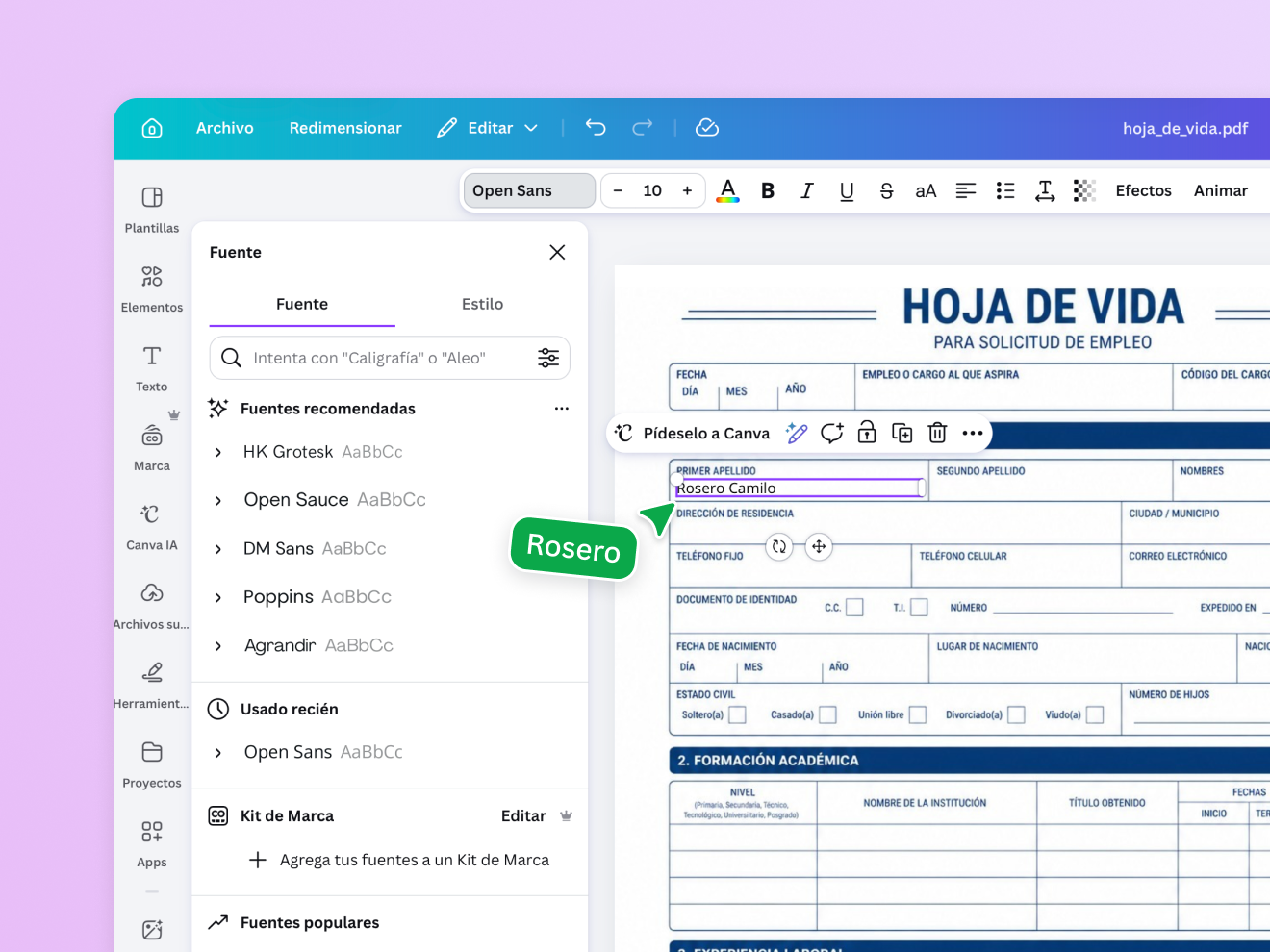Viewport: 1270px width, 952px height.
Task: Add a comment to the element
Action: [832, 433]
